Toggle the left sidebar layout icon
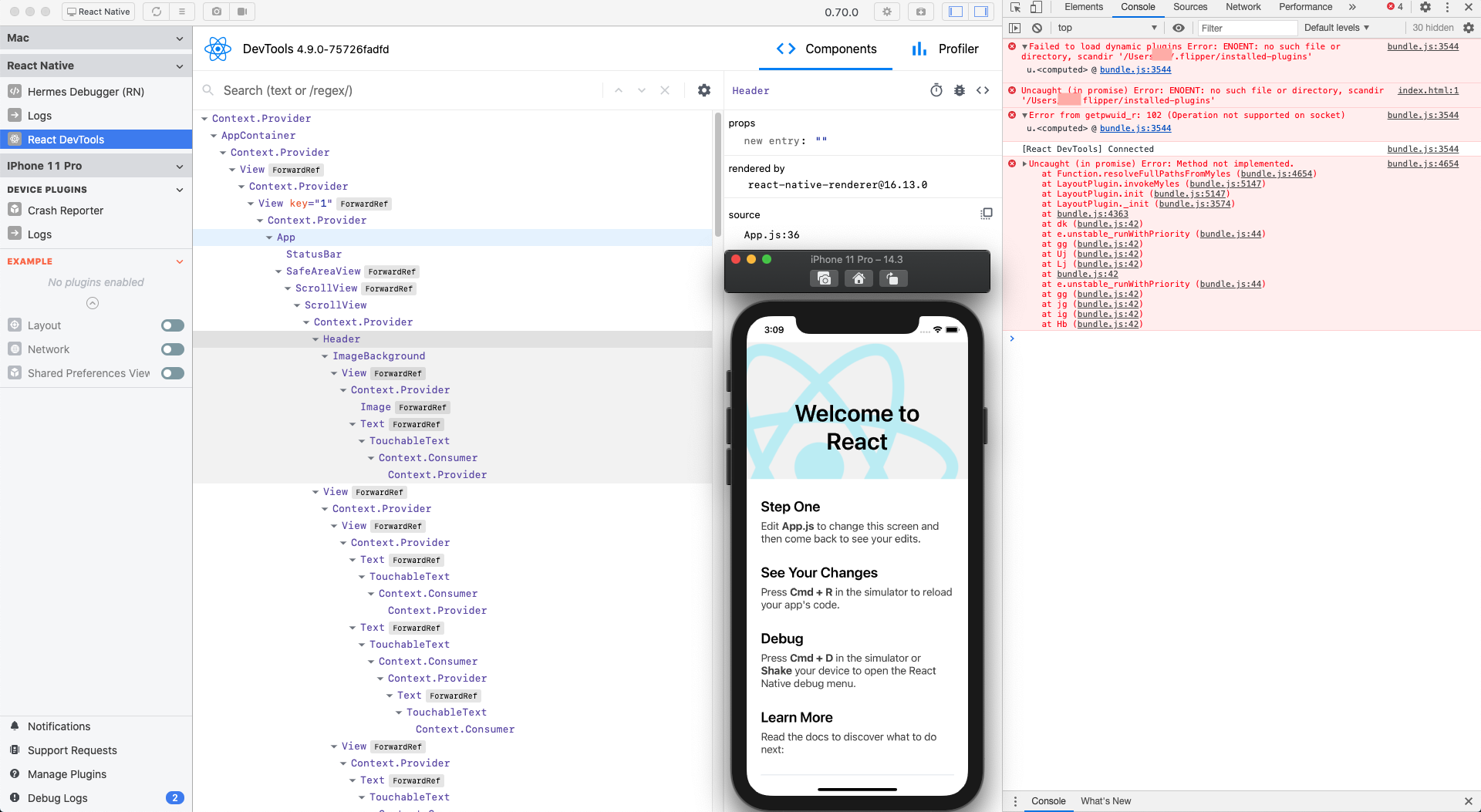The image size is (1481, 812). 956,12
